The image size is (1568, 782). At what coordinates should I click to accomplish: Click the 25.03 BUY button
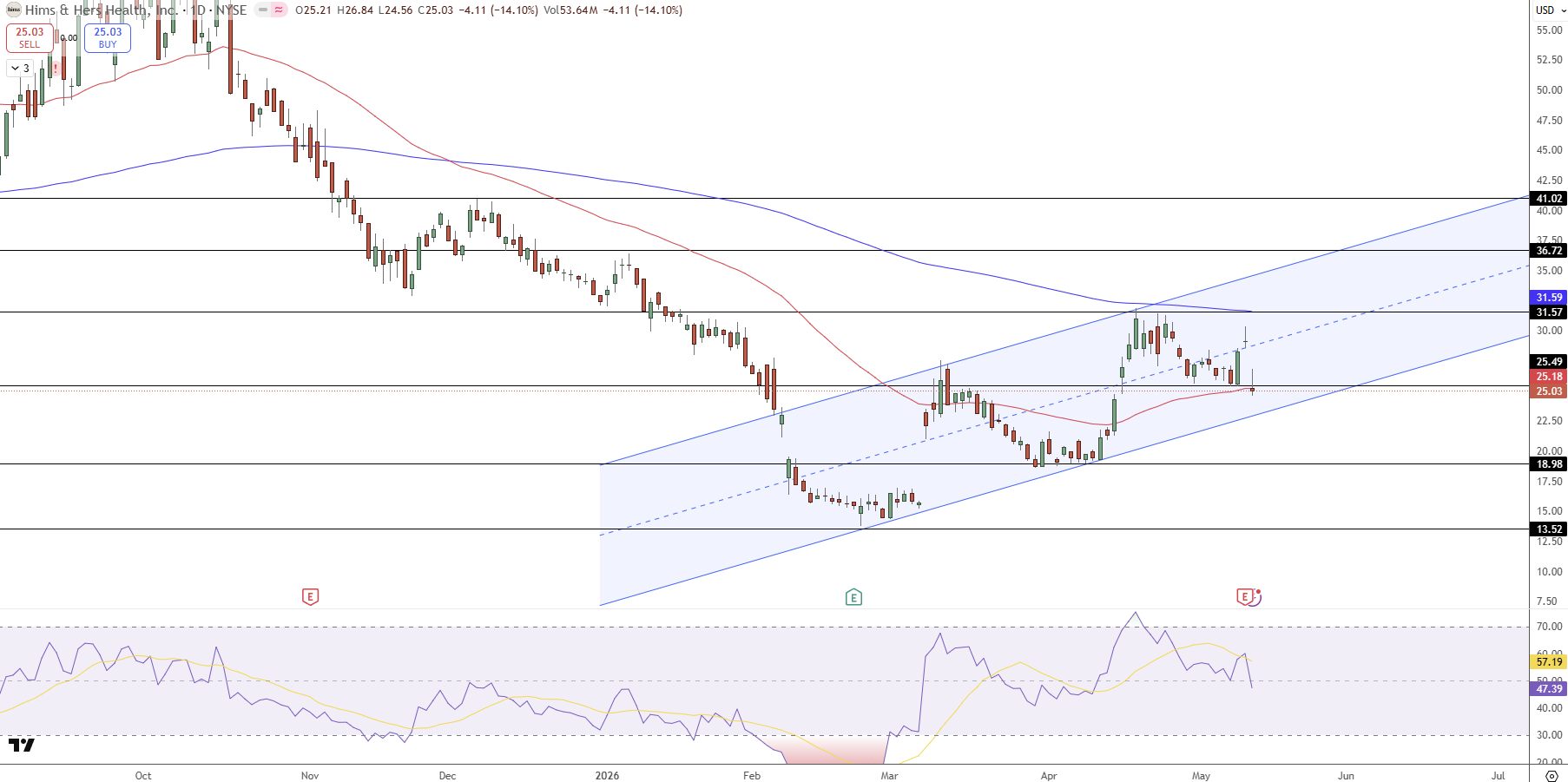[x=108, y=37]
